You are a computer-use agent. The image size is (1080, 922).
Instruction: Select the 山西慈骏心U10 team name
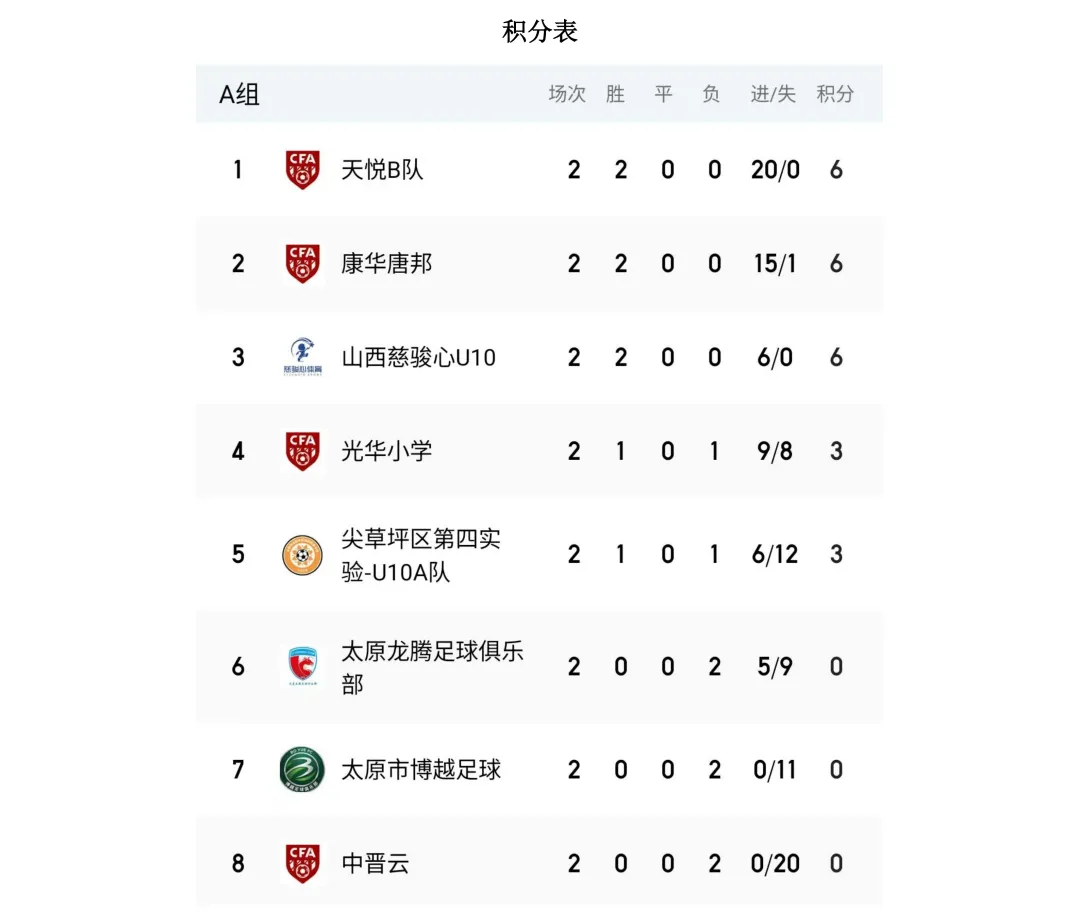click(x=418, y=358)
